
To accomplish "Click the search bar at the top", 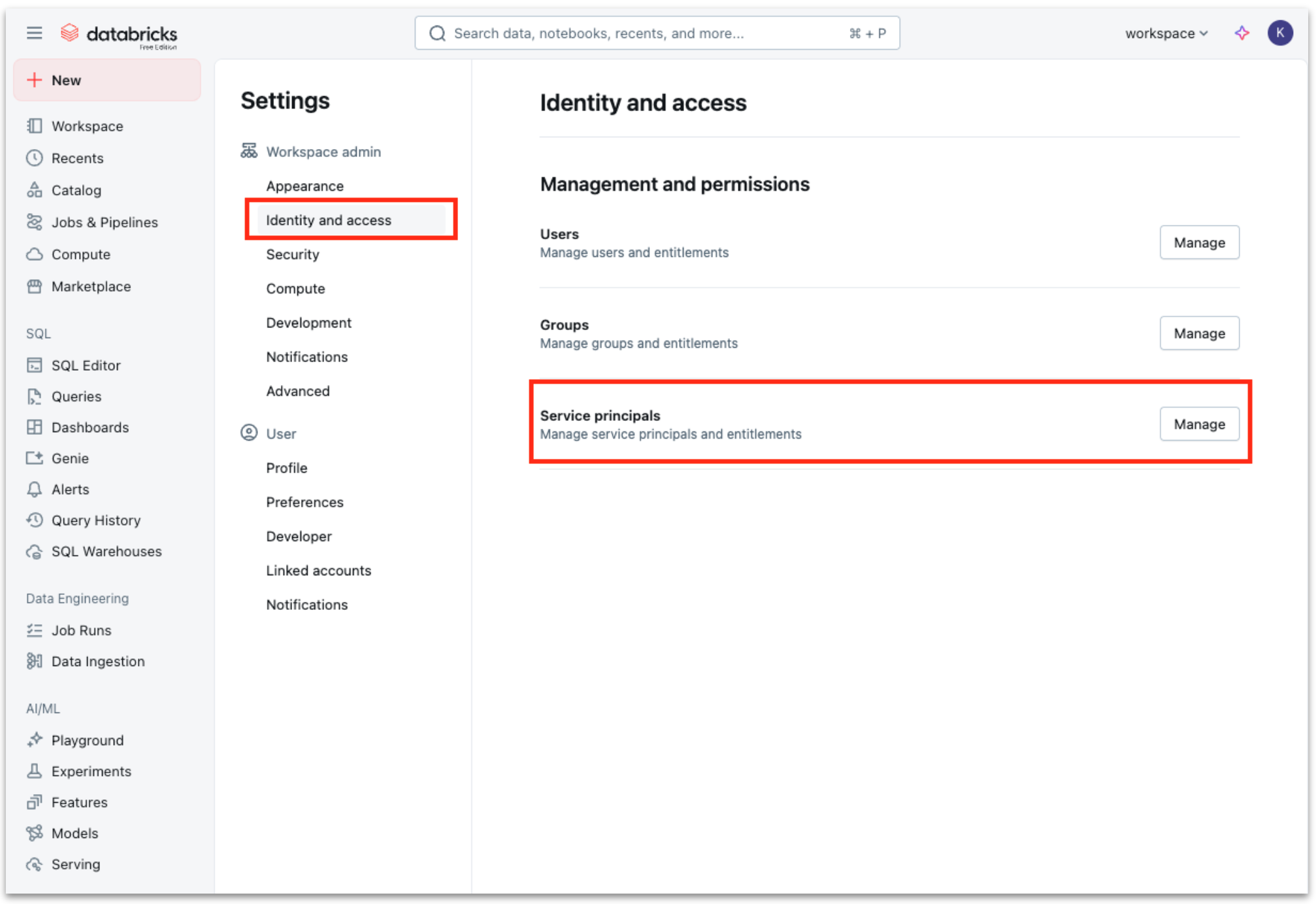I will coord(657,33).
